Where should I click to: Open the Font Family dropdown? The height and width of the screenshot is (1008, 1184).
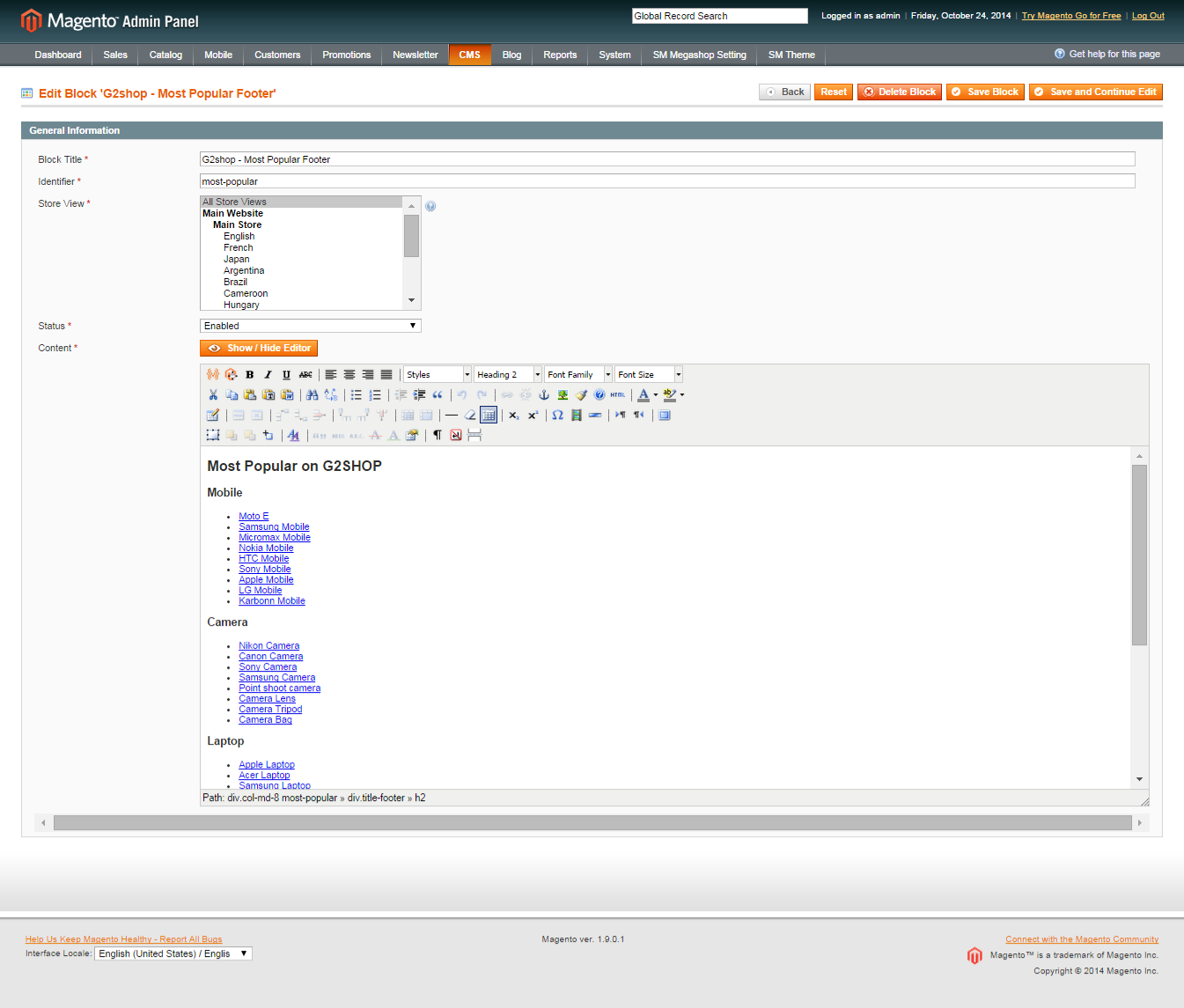pyautogui.click(x=578, y=374)
